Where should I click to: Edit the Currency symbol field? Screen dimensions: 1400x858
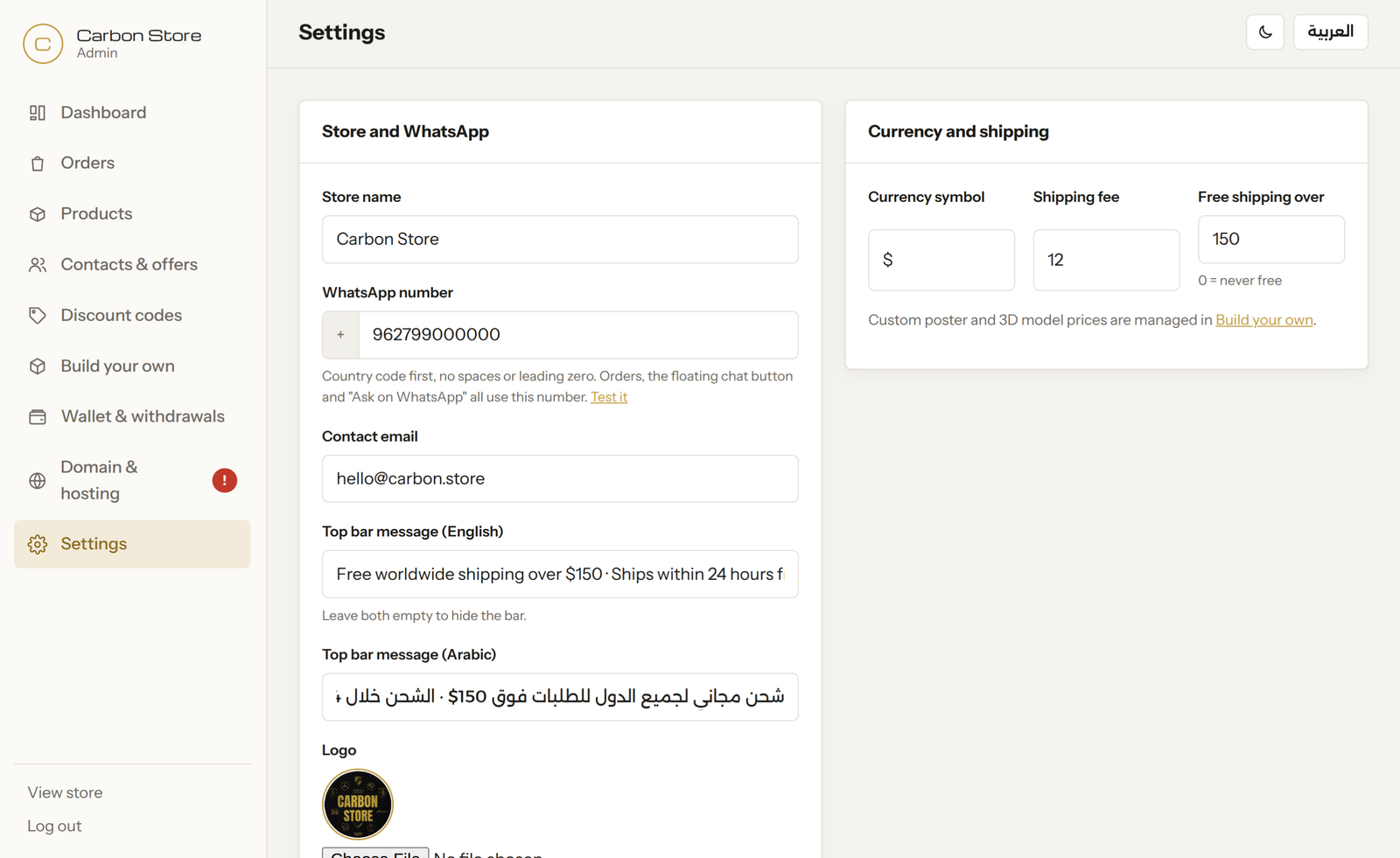[x=941, y=260]
